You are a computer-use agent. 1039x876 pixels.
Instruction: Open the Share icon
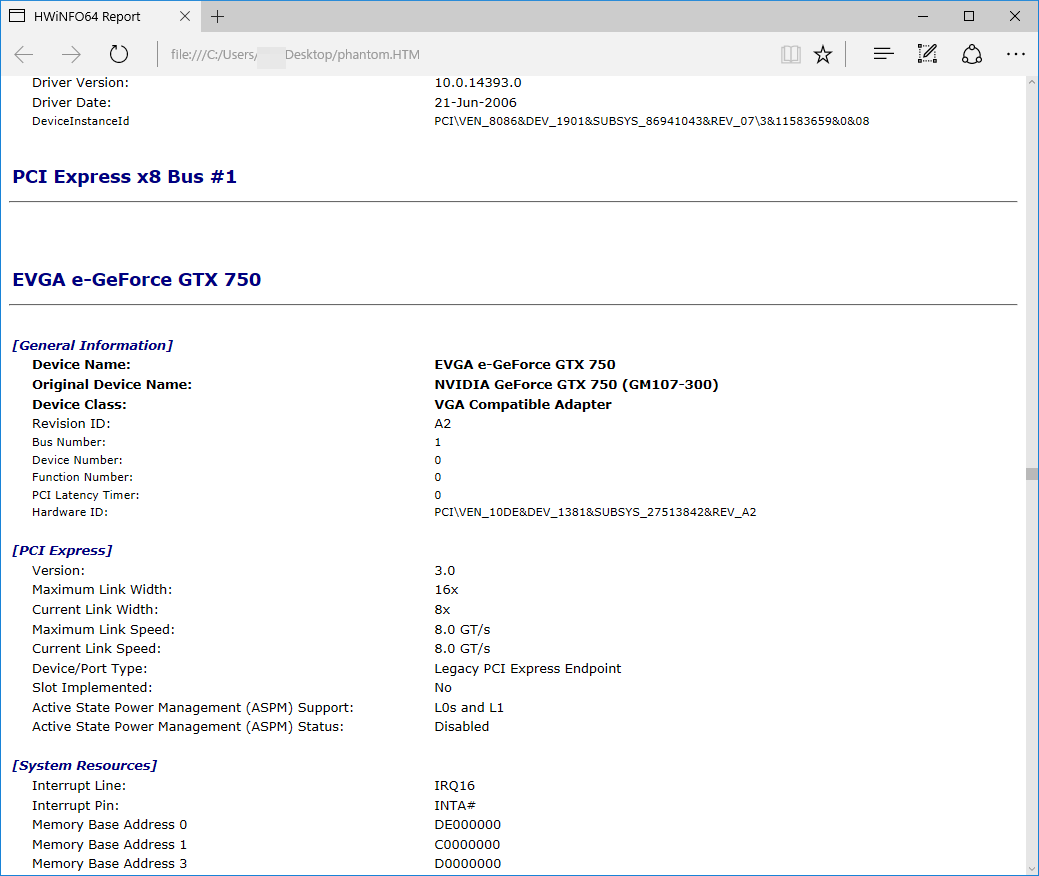971,54
